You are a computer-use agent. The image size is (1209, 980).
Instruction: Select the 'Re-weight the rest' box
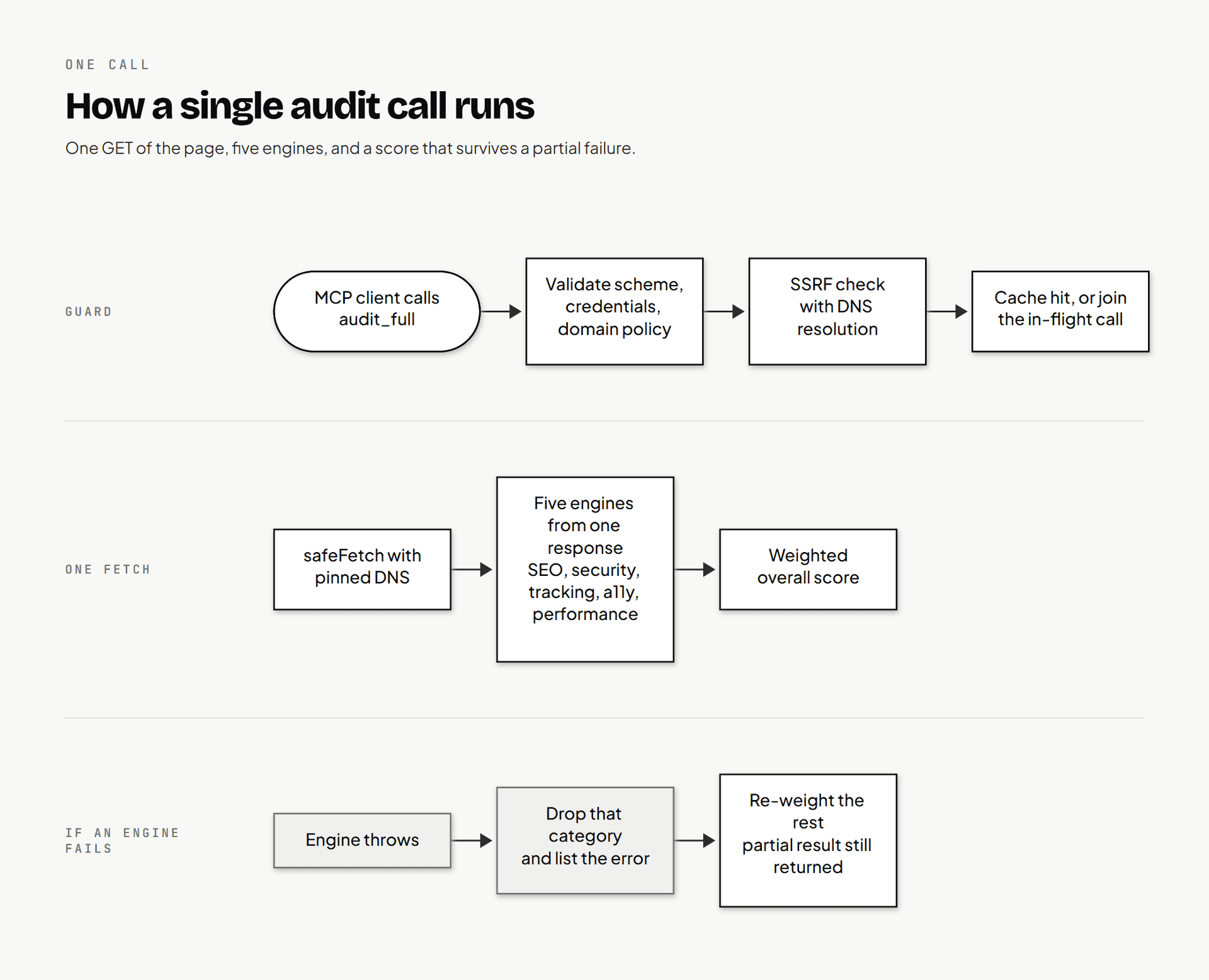[808, 840]
